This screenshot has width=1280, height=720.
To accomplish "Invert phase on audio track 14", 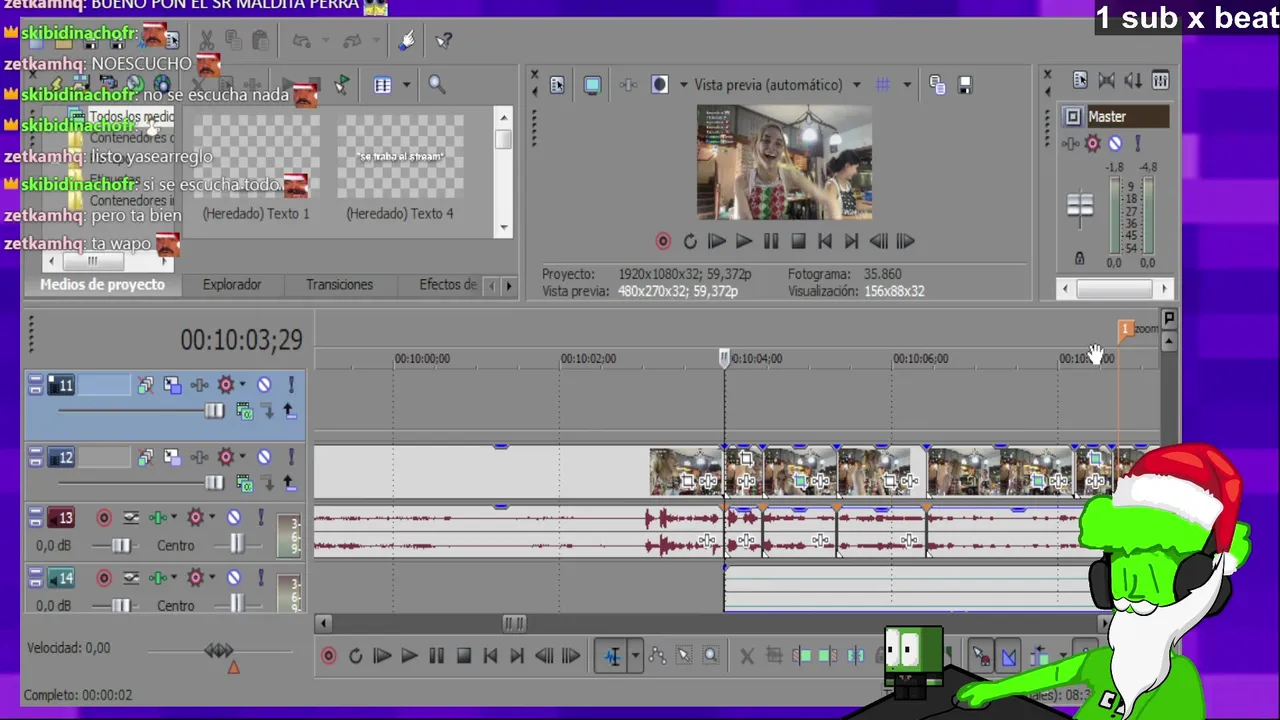I will click(x=131, y=577).
